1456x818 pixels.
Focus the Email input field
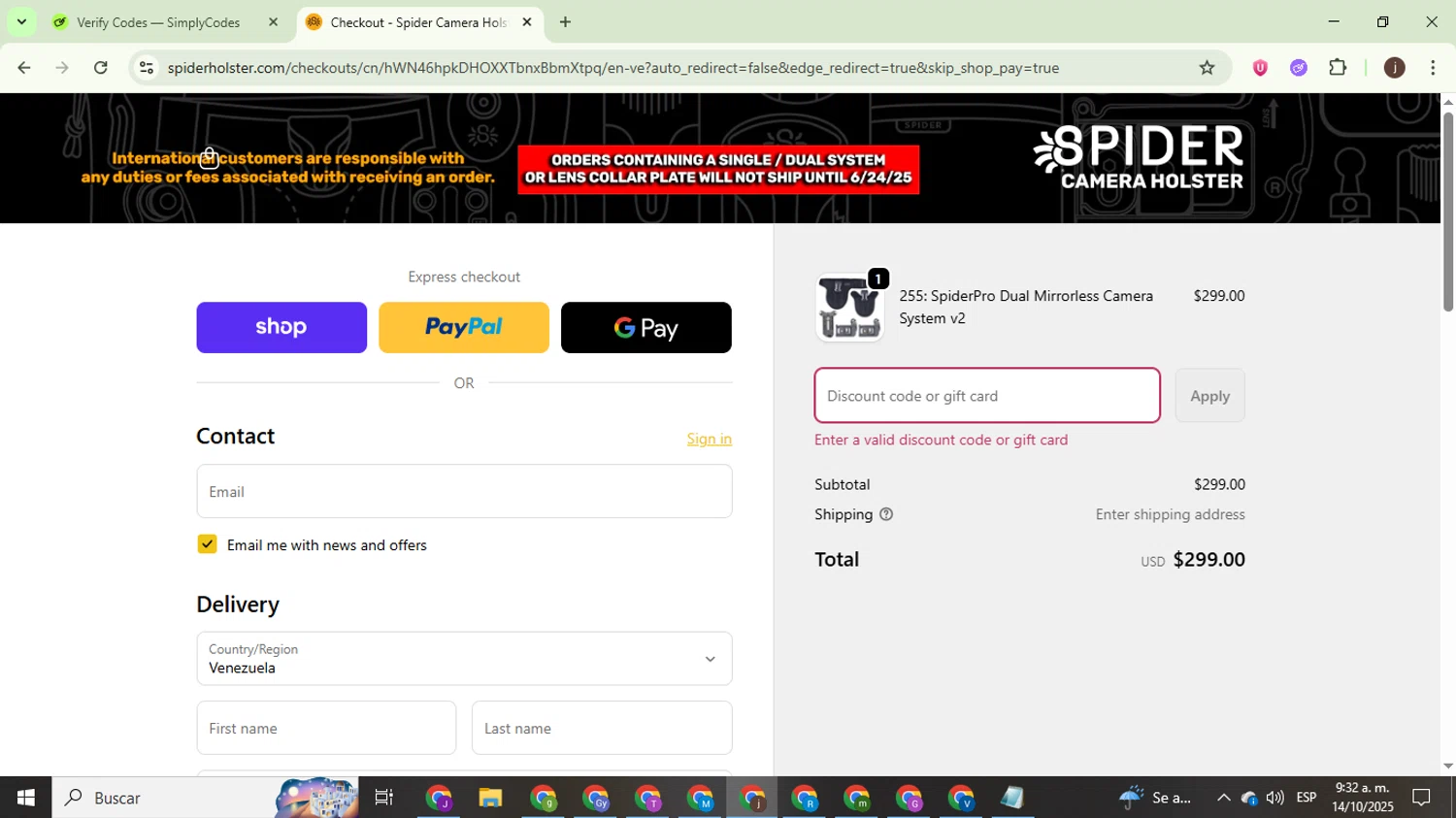tap(464, 491)
